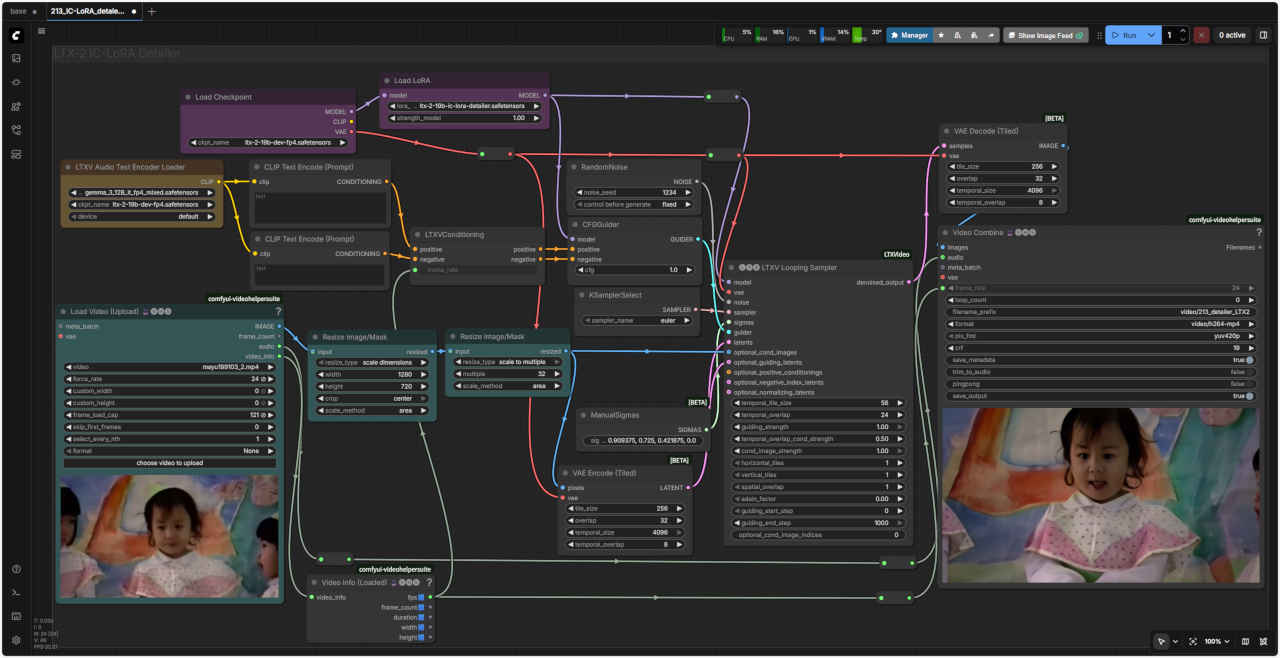
Task: Click the star icon beside Manager
Action: [941, 35]
